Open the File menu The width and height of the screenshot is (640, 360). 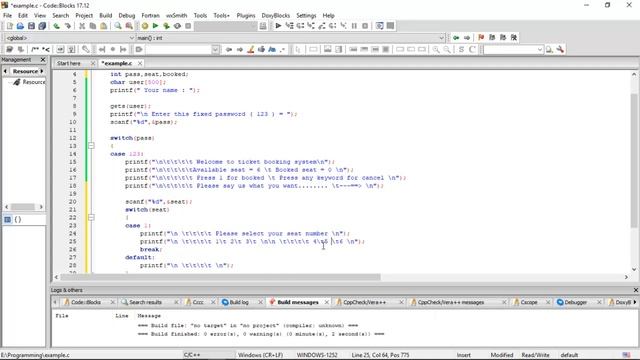point(7,16)
